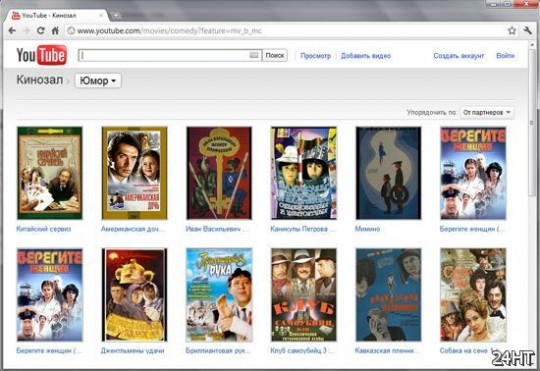Go to browser home page icon
Image resolution: width=540 pixels, height=371 pixels.
coord(55,31)
